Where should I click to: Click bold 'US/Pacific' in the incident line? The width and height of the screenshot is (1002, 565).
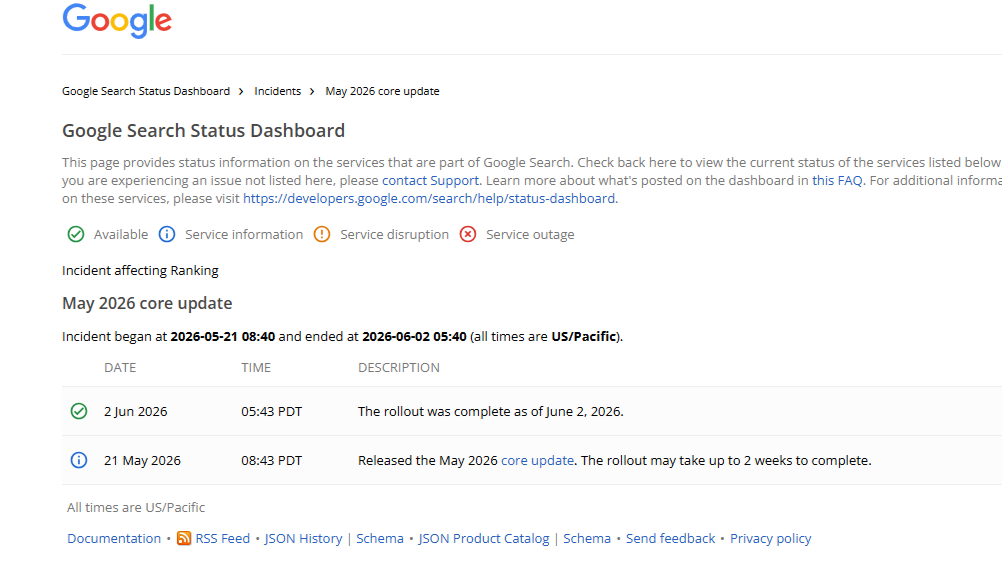(583, 336)
